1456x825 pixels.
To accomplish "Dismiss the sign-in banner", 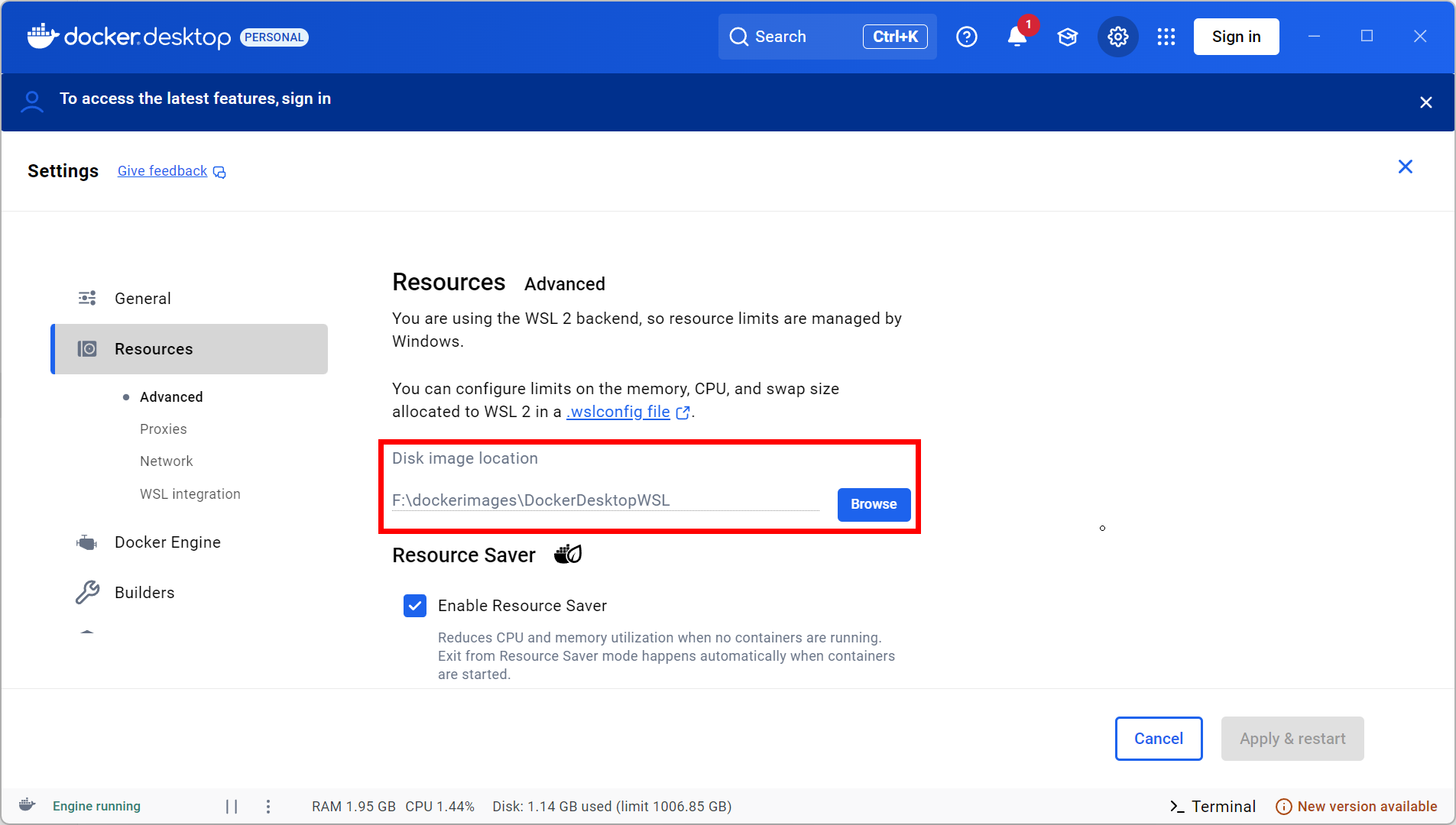I will pyautogui.click(x=1426, y=102).
